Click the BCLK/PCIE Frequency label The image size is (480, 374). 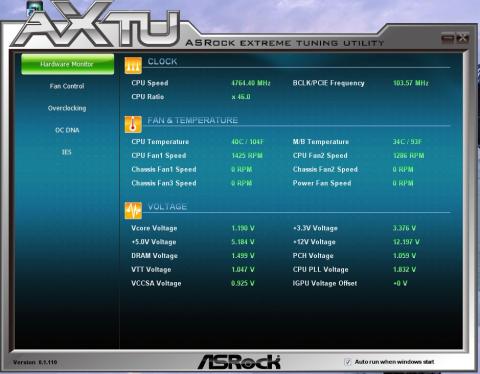328,83
